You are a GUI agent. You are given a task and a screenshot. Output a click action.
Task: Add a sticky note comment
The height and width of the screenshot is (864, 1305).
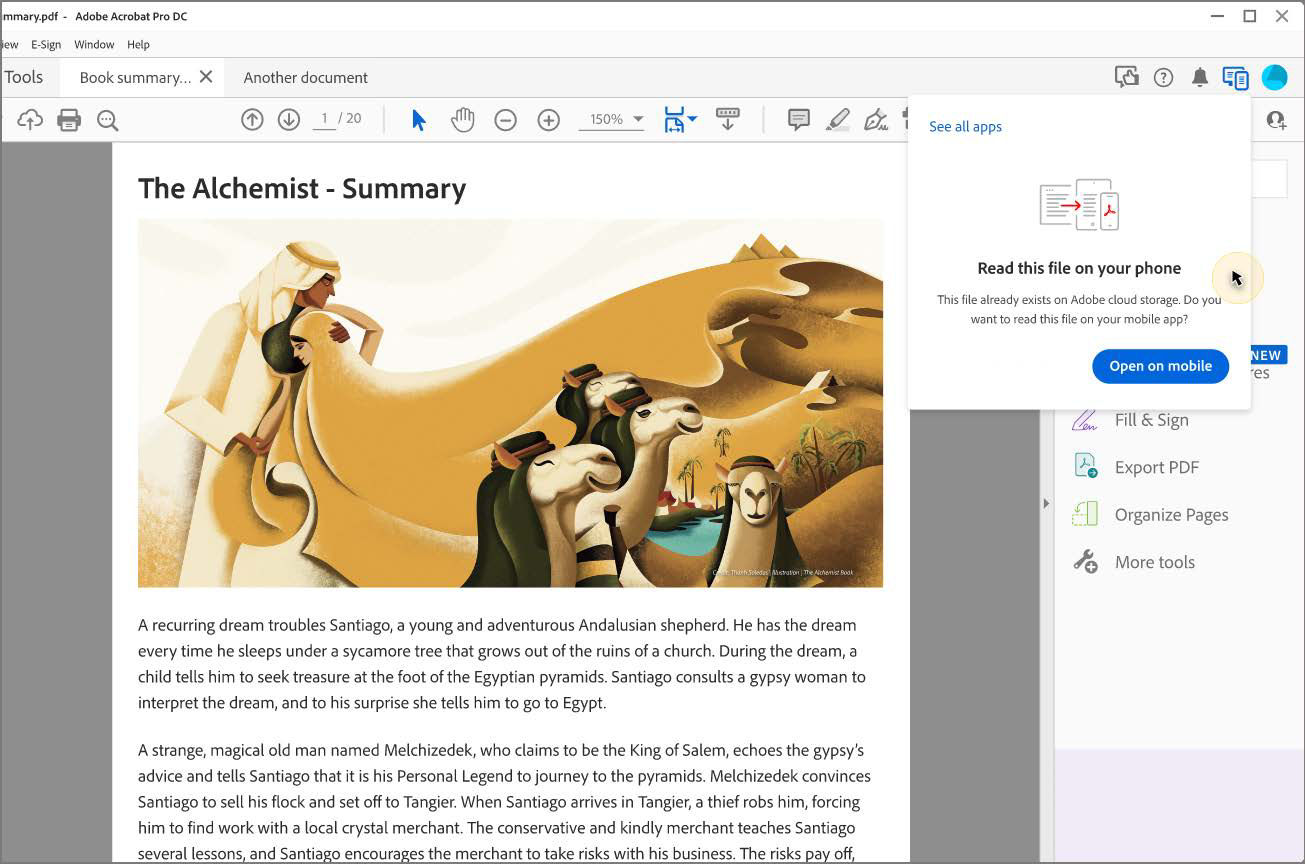click(x=798, y=120)
